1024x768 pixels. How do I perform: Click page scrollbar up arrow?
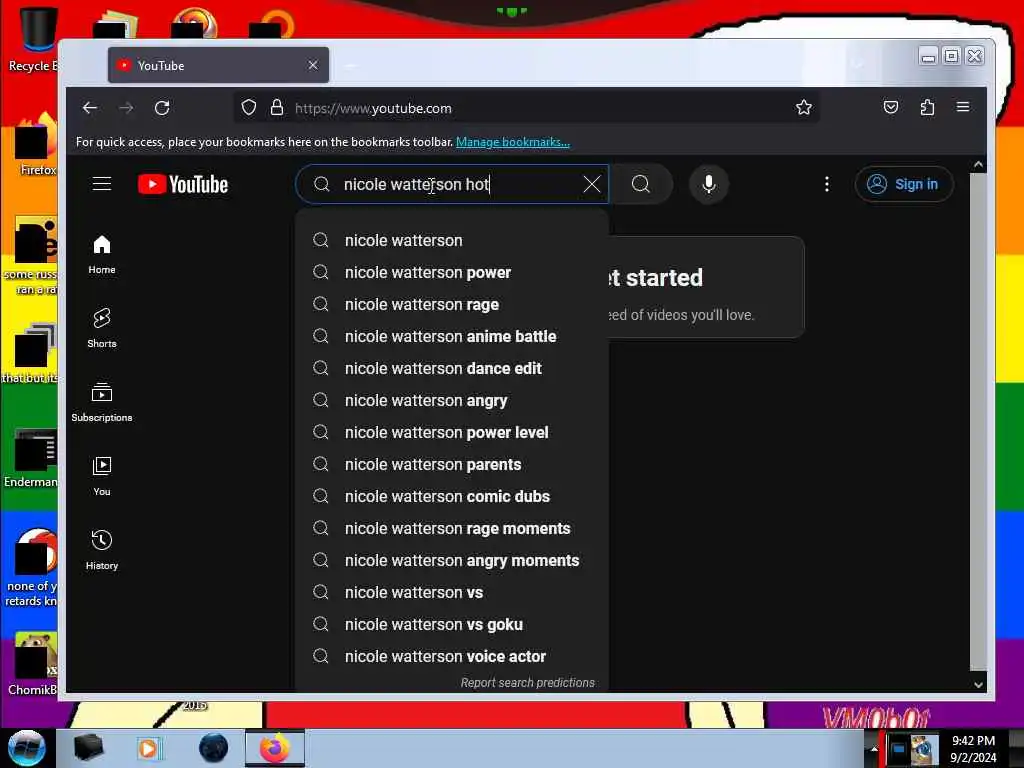[x=978, y=165]
